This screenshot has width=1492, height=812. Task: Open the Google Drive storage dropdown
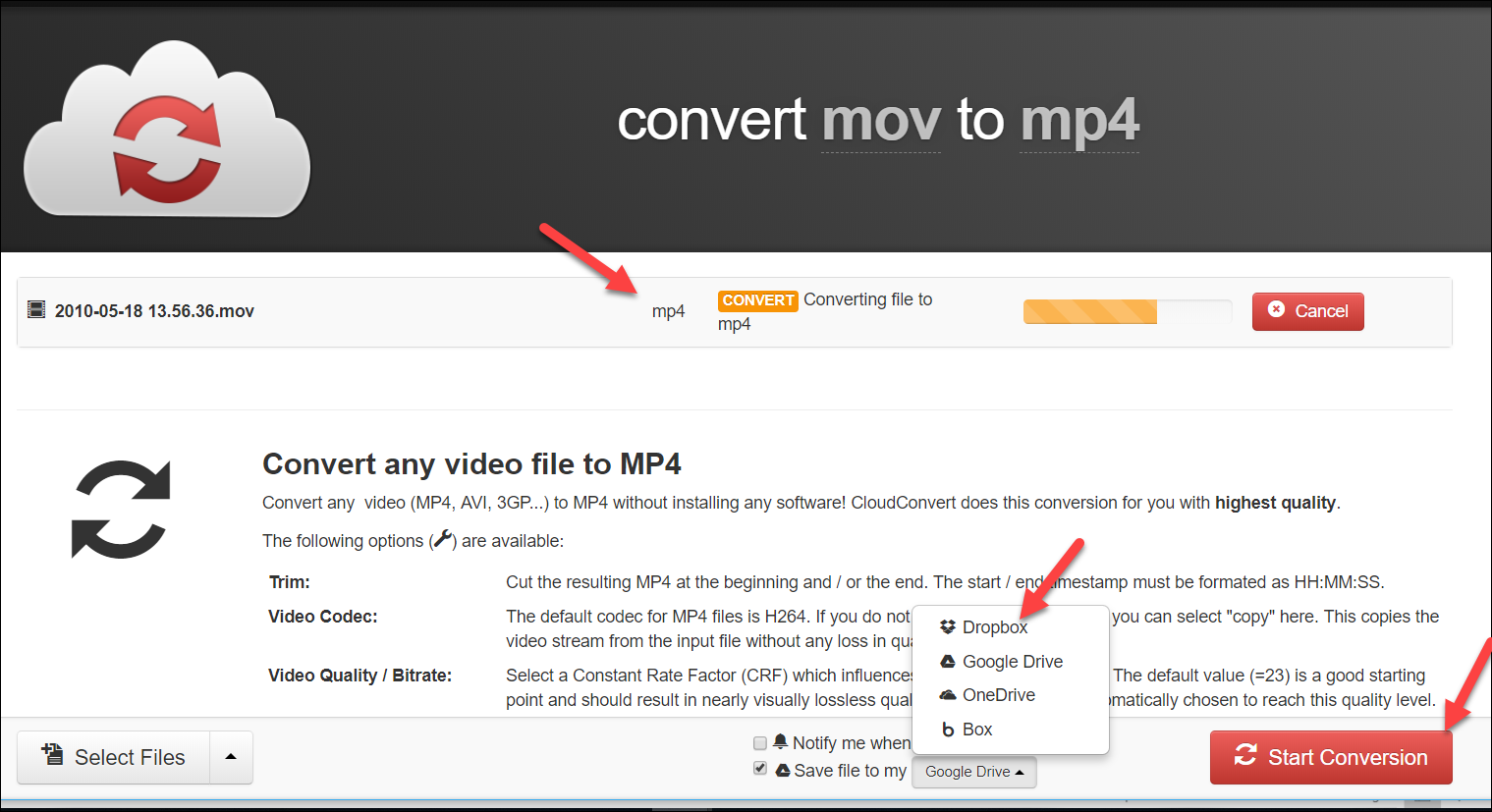[x=974, y=772]
